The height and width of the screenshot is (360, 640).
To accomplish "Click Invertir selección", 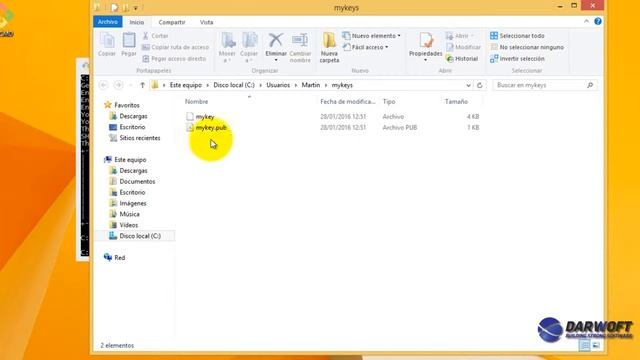I will (517, 59).
